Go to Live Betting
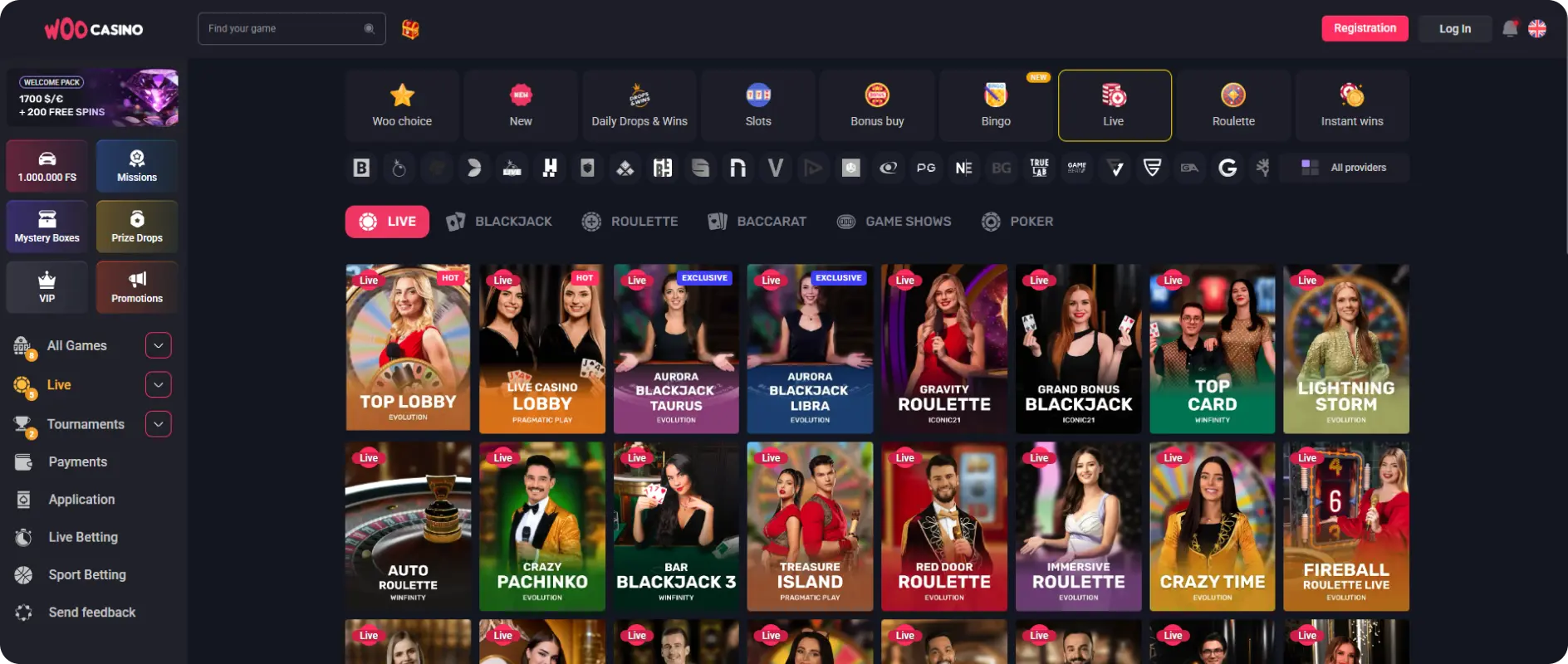The image size is (1568, 664). point(83,537)
